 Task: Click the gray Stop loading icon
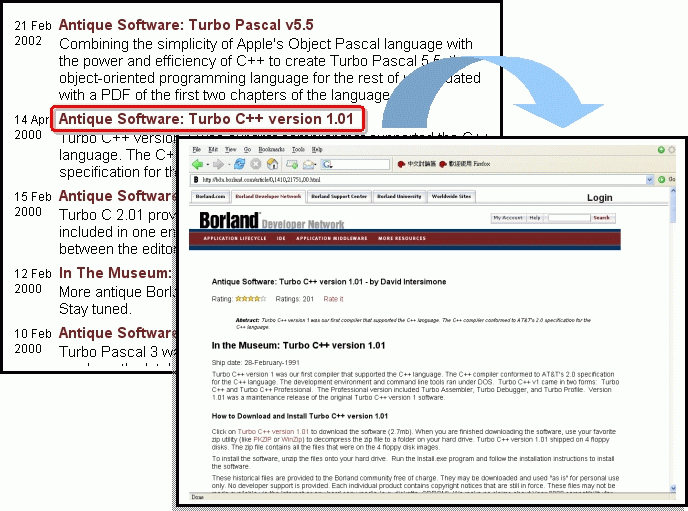(x=256, y=164)
